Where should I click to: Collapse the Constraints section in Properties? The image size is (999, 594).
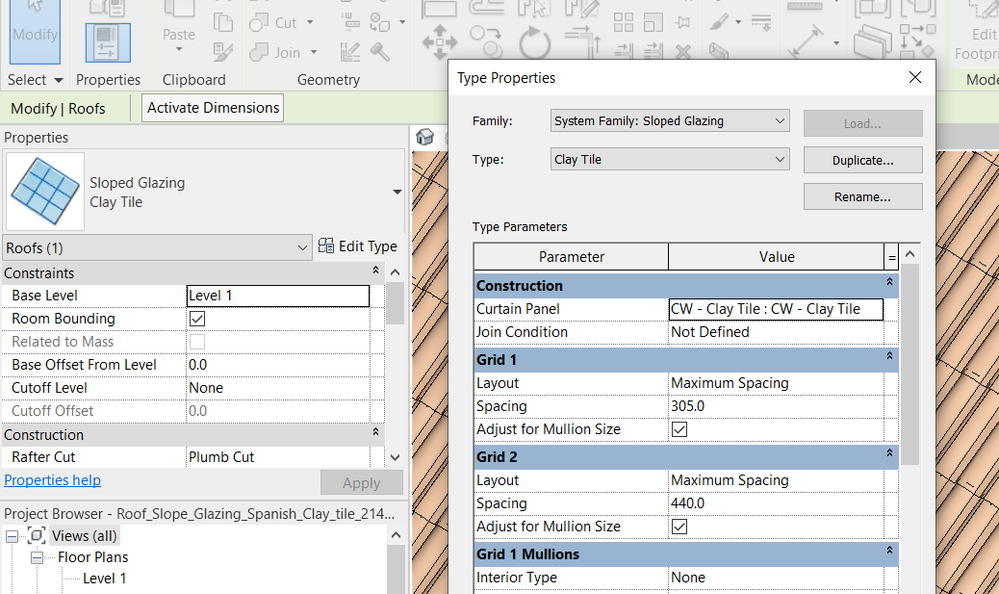tap(376, 271)
